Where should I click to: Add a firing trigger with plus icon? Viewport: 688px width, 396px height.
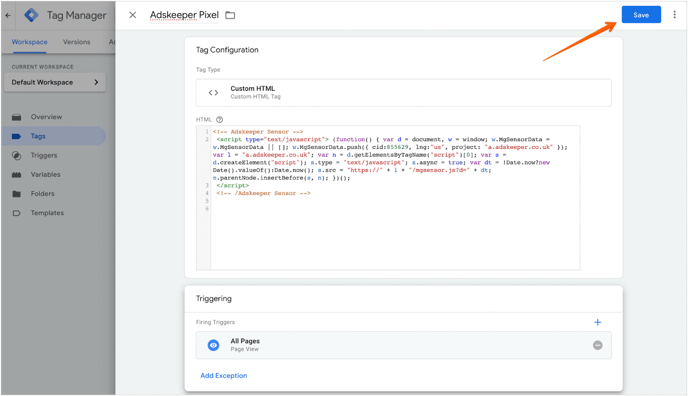[598, 322]
